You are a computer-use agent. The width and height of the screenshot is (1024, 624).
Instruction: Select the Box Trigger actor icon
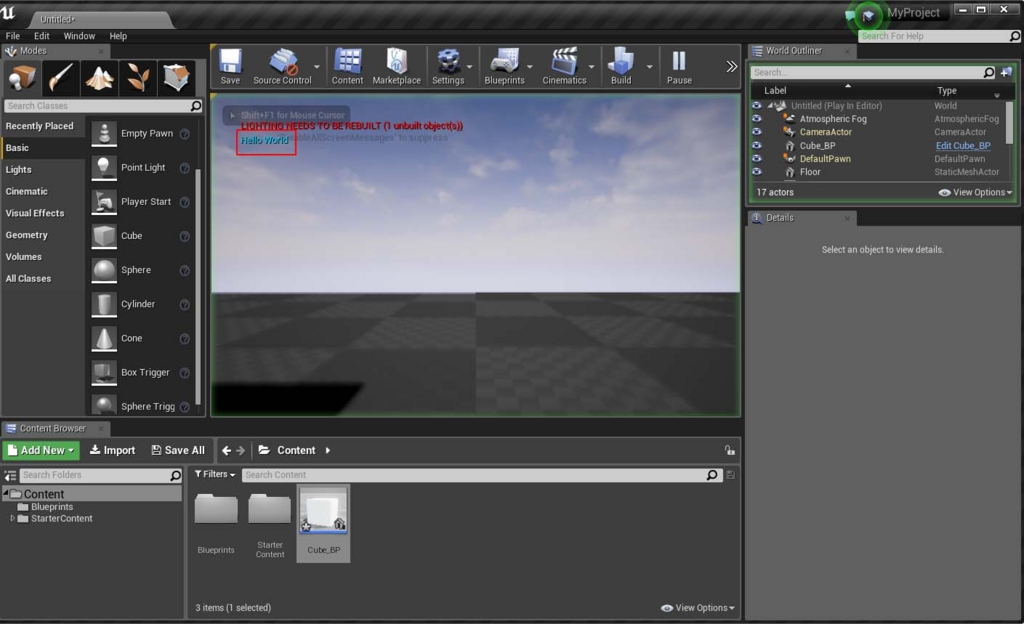pyautogui.click(x=104, y=373)
